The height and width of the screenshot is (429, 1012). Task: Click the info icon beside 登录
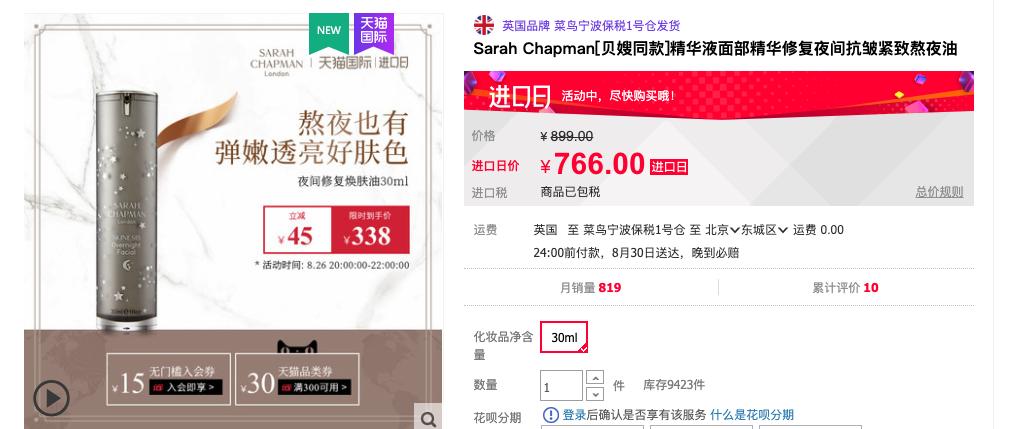(551, 414)
